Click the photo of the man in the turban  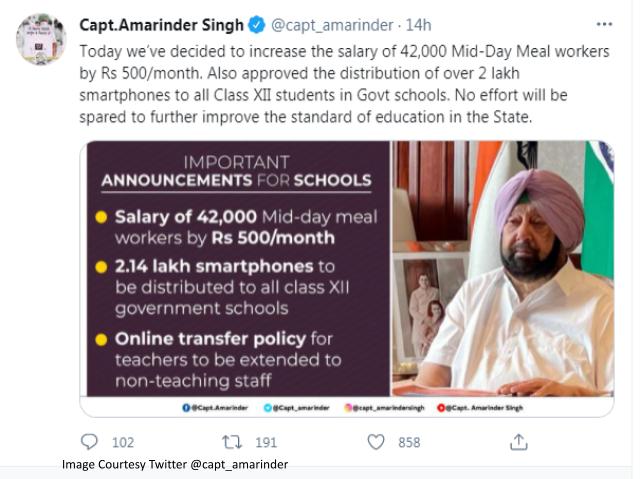503,268
